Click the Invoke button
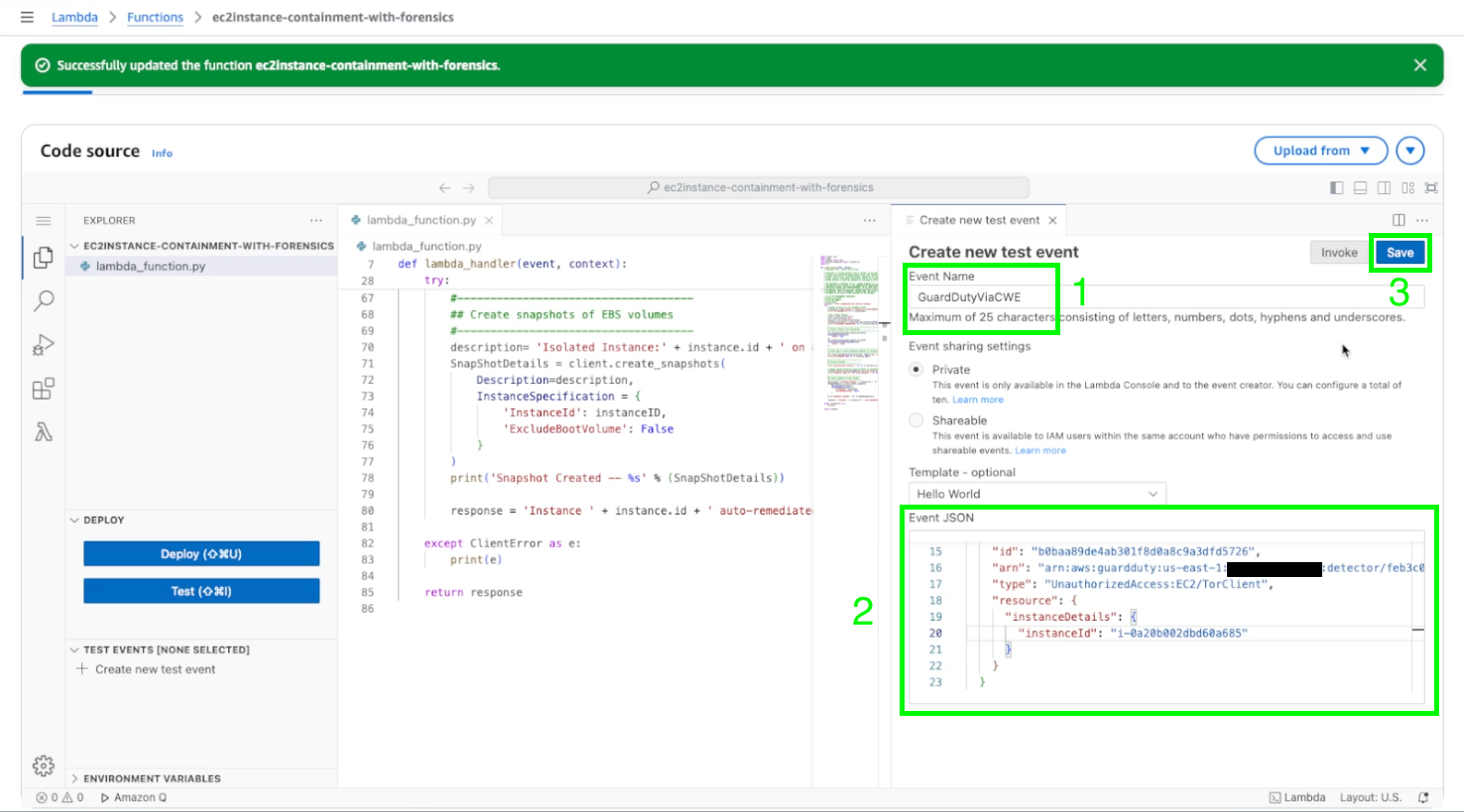This screenshot has width=1464, height=812. tap(1339, 253)
